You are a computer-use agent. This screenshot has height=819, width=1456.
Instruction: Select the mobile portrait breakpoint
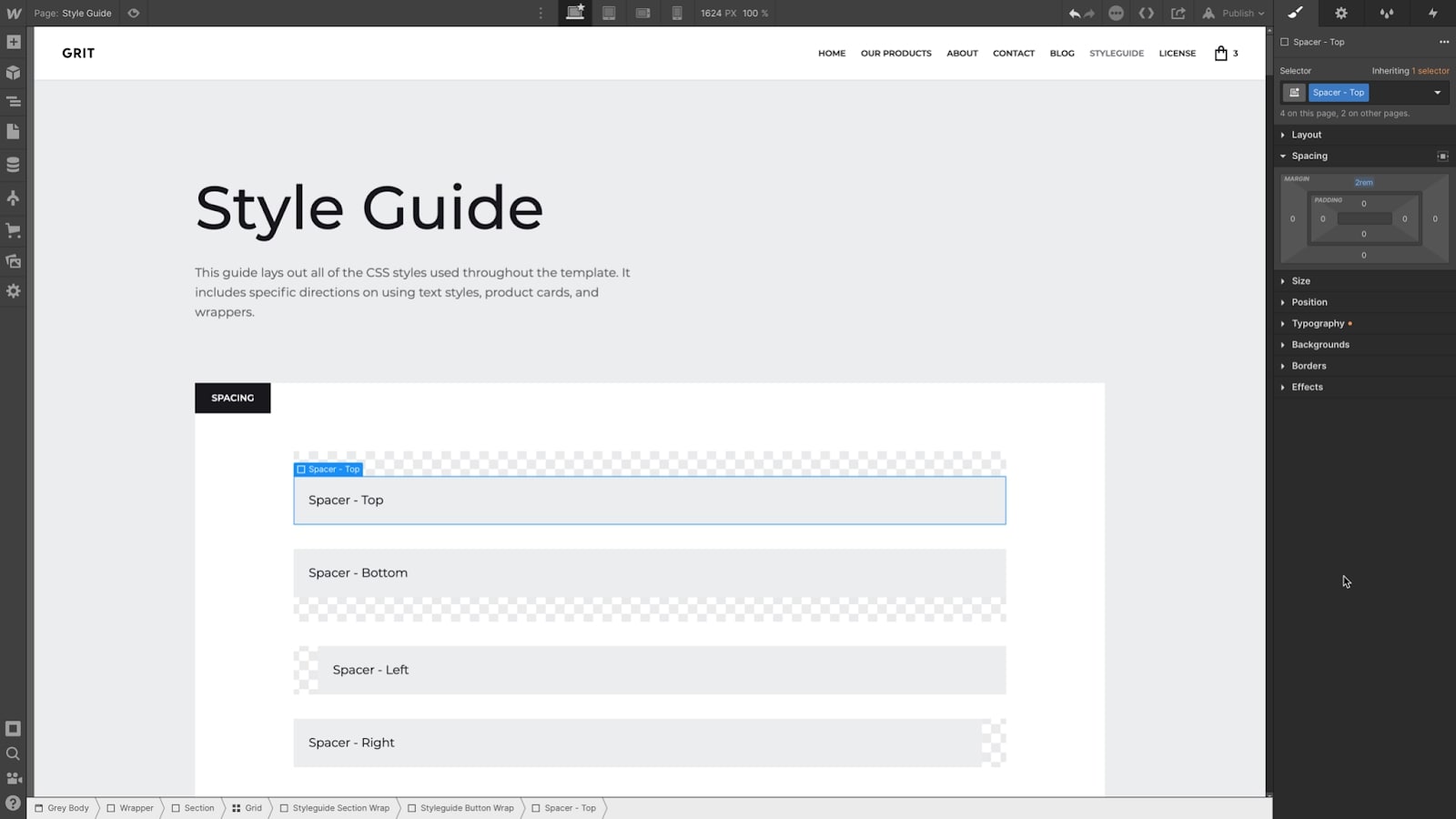coord(677,13)
